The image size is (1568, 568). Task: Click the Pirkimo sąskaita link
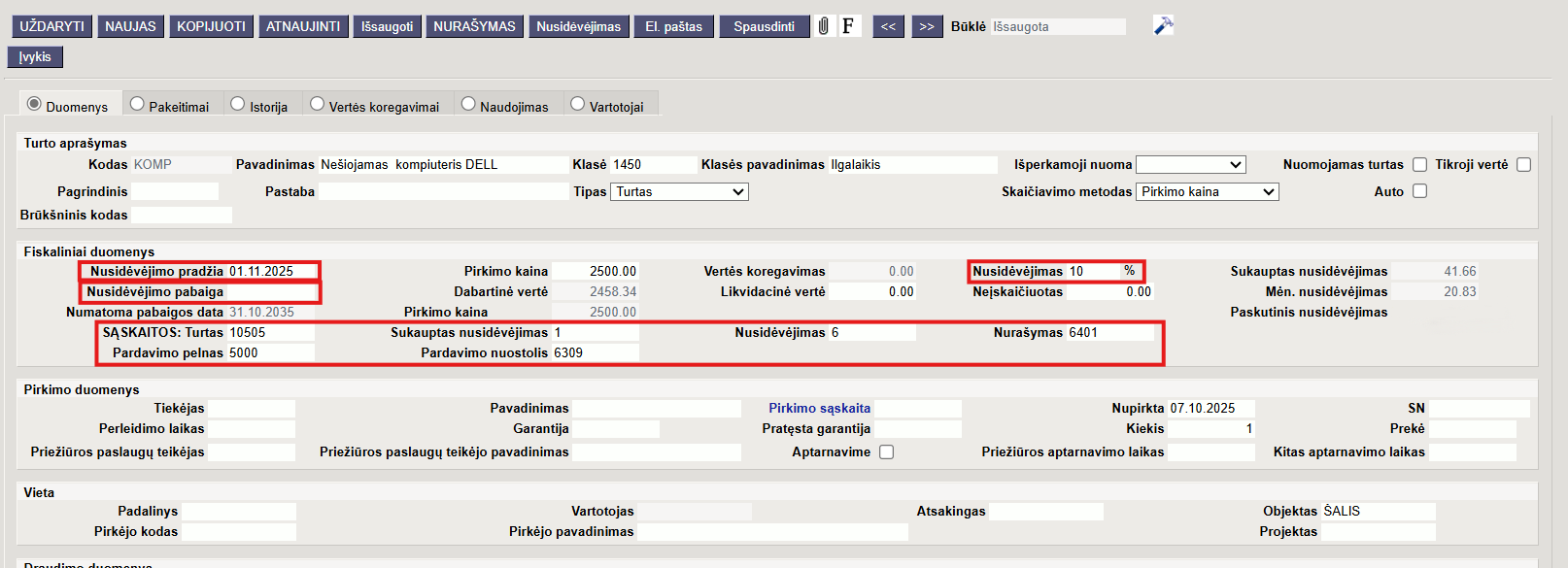[819, 409]
